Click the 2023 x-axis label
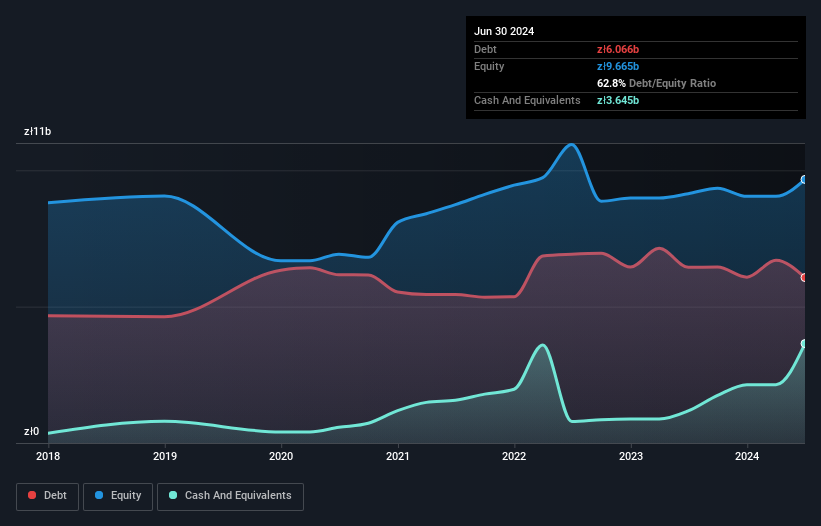 (631, 456)
